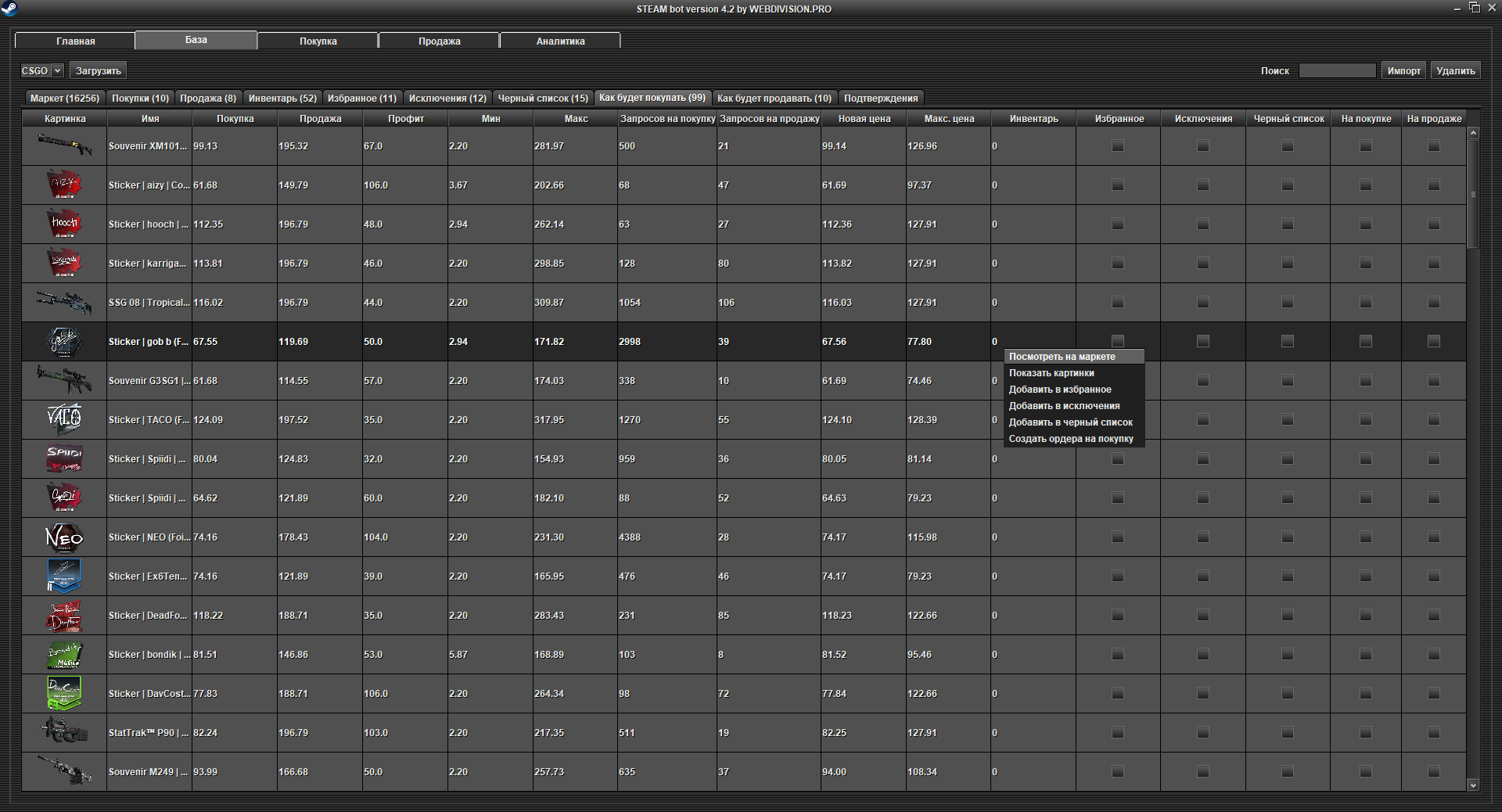Click the NEO Foil sticker icon
1502x812 pixels.
(x=64, y=537)
